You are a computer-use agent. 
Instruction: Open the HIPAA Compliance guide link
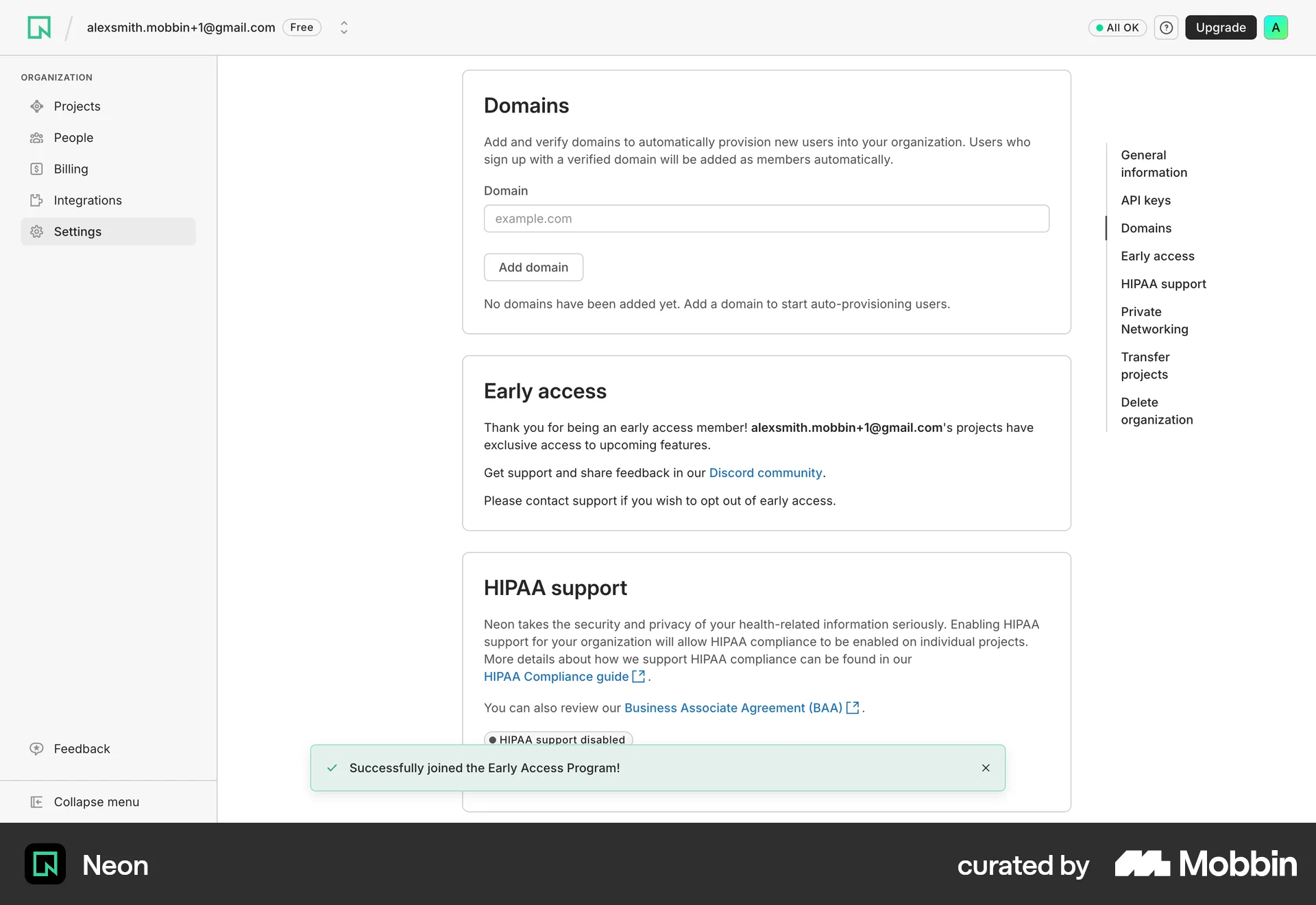(556, 677)
